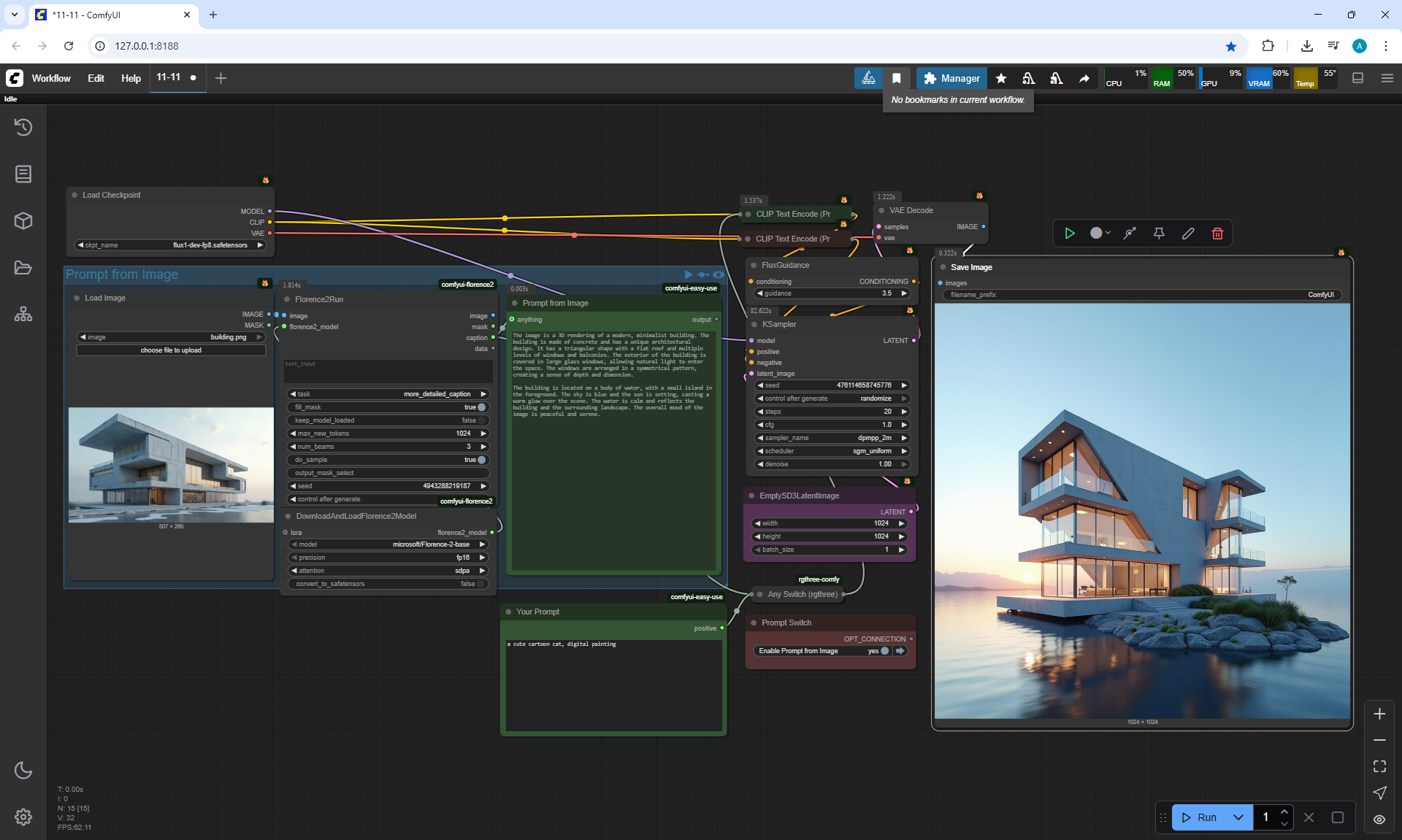The image size is (1402, 840).
Task: Click the red trash delete icon
Action: point(1217,234)
